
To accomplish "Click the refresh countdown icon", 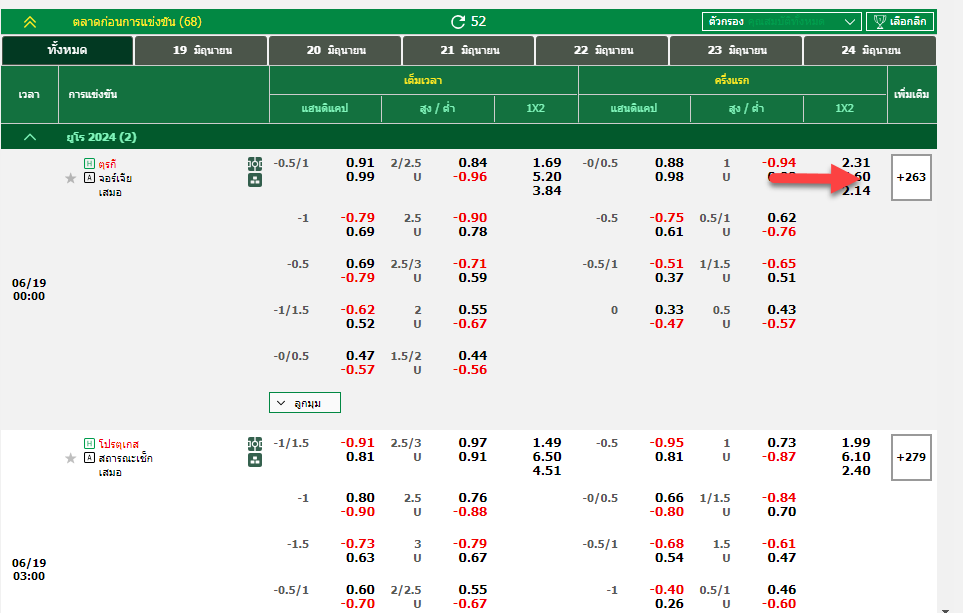I will click(458, 22).
